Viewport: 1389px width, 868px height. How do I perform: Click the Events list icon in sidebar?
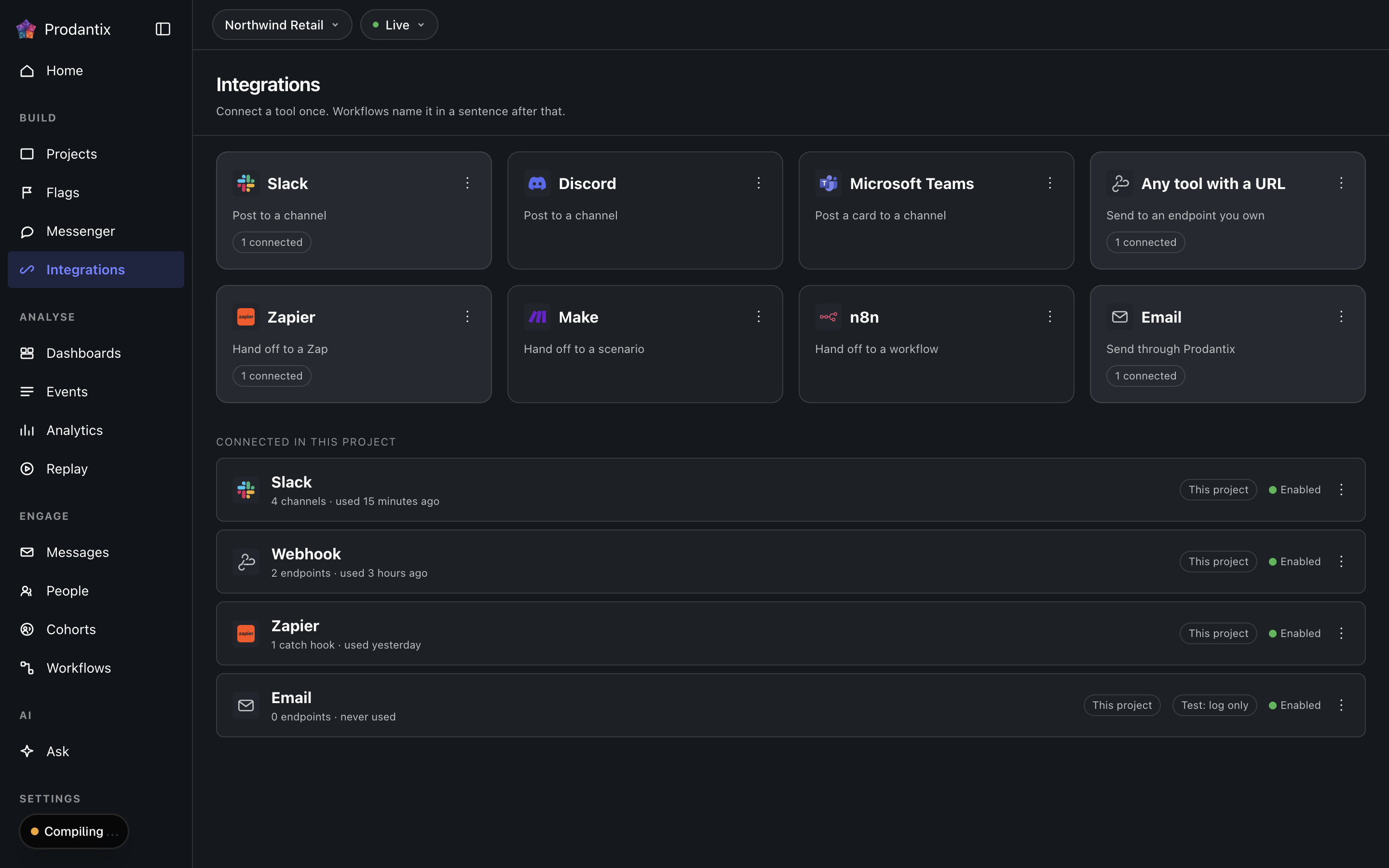coord(27,392)
